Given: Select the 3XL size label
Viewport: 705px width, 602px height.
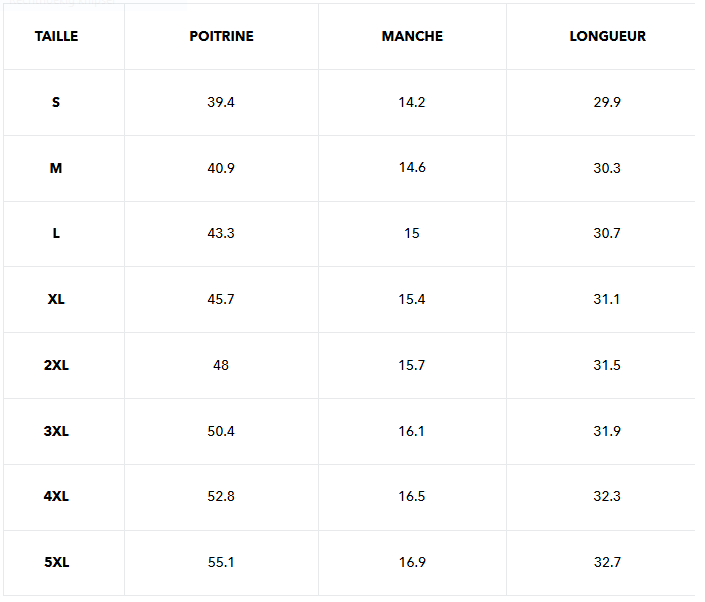Looking at the screenshot, I should coord(56,431).
